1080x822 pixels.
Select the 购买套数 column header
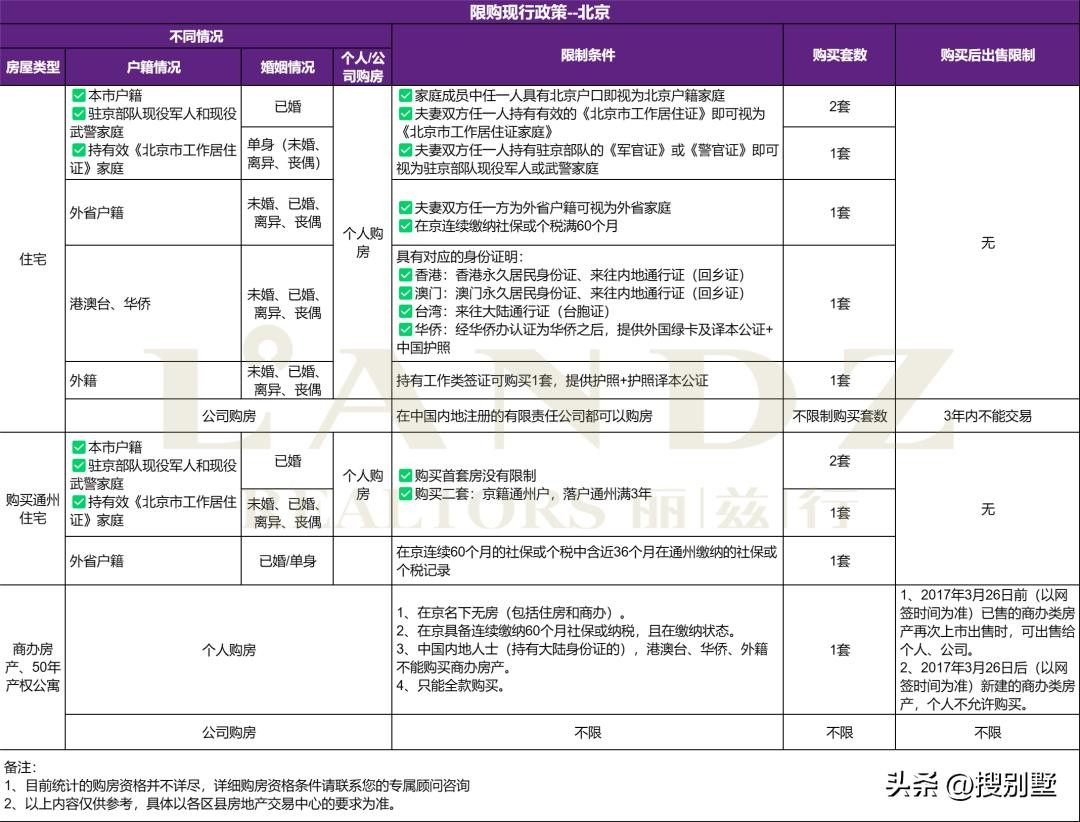pos(839,56)
